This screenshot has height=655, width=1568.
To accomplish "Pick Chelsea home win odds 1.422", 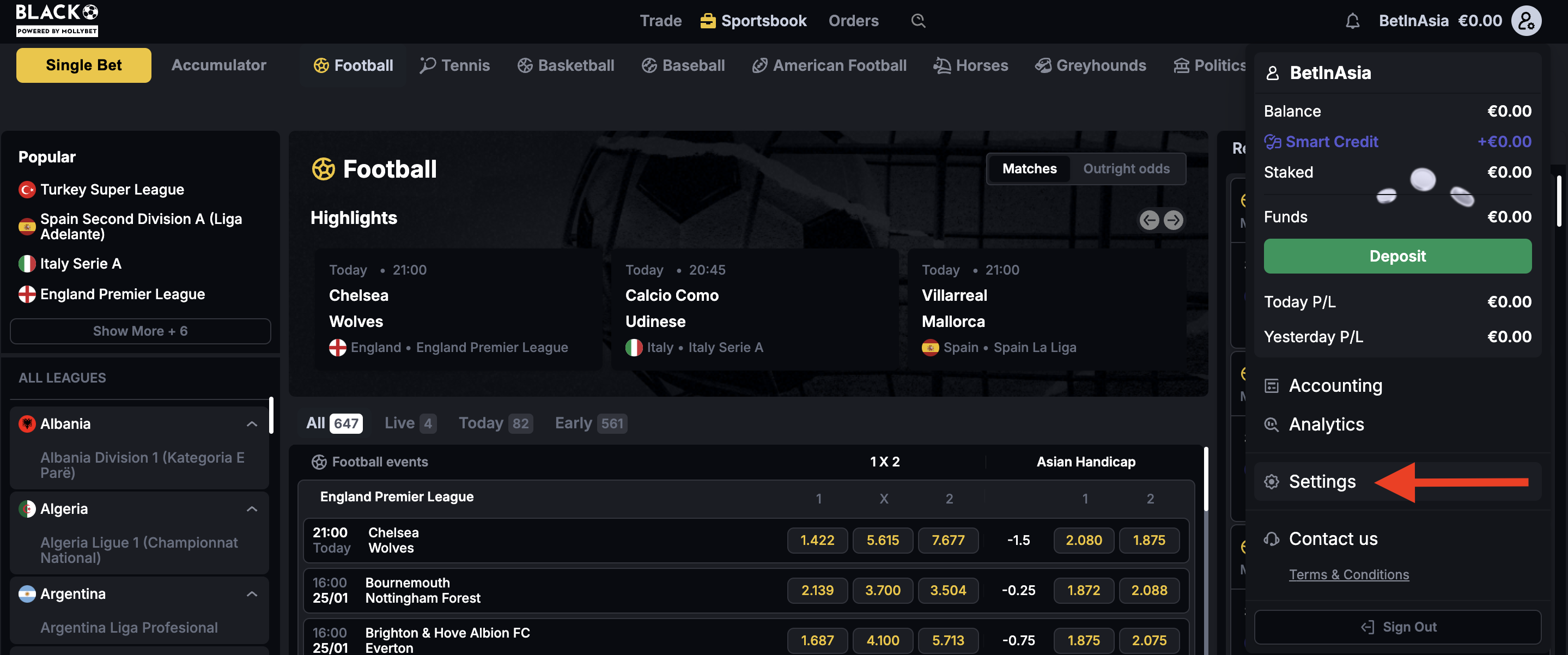I will 817,540.
